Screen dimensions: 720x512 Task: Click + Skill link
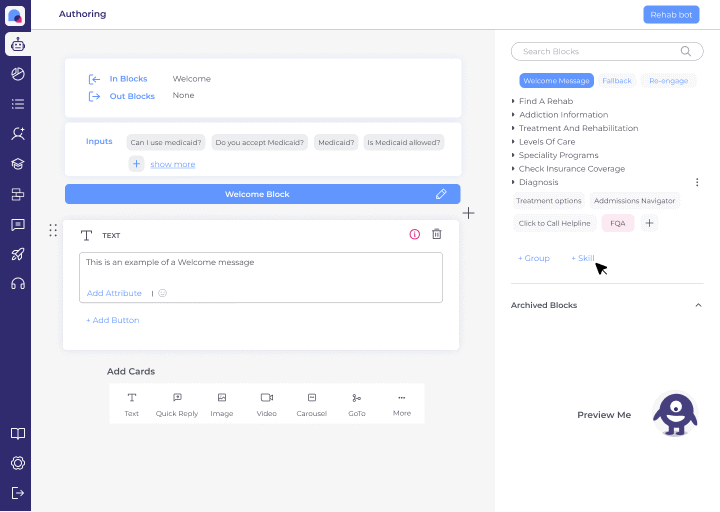coord(583,258)
